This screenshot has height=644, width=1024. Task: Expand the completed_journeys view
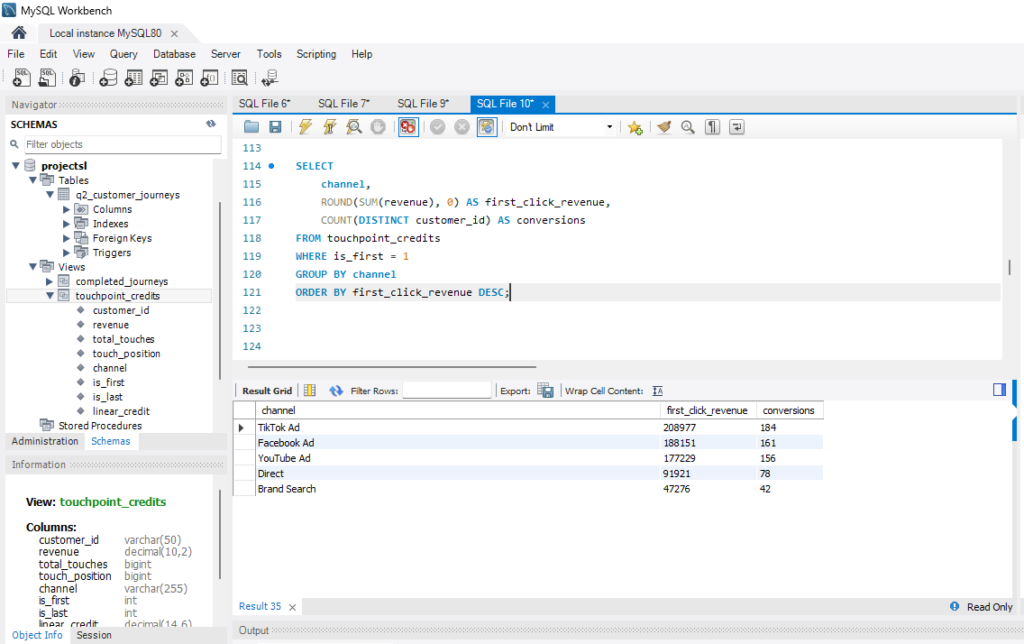tap(49, 282)
